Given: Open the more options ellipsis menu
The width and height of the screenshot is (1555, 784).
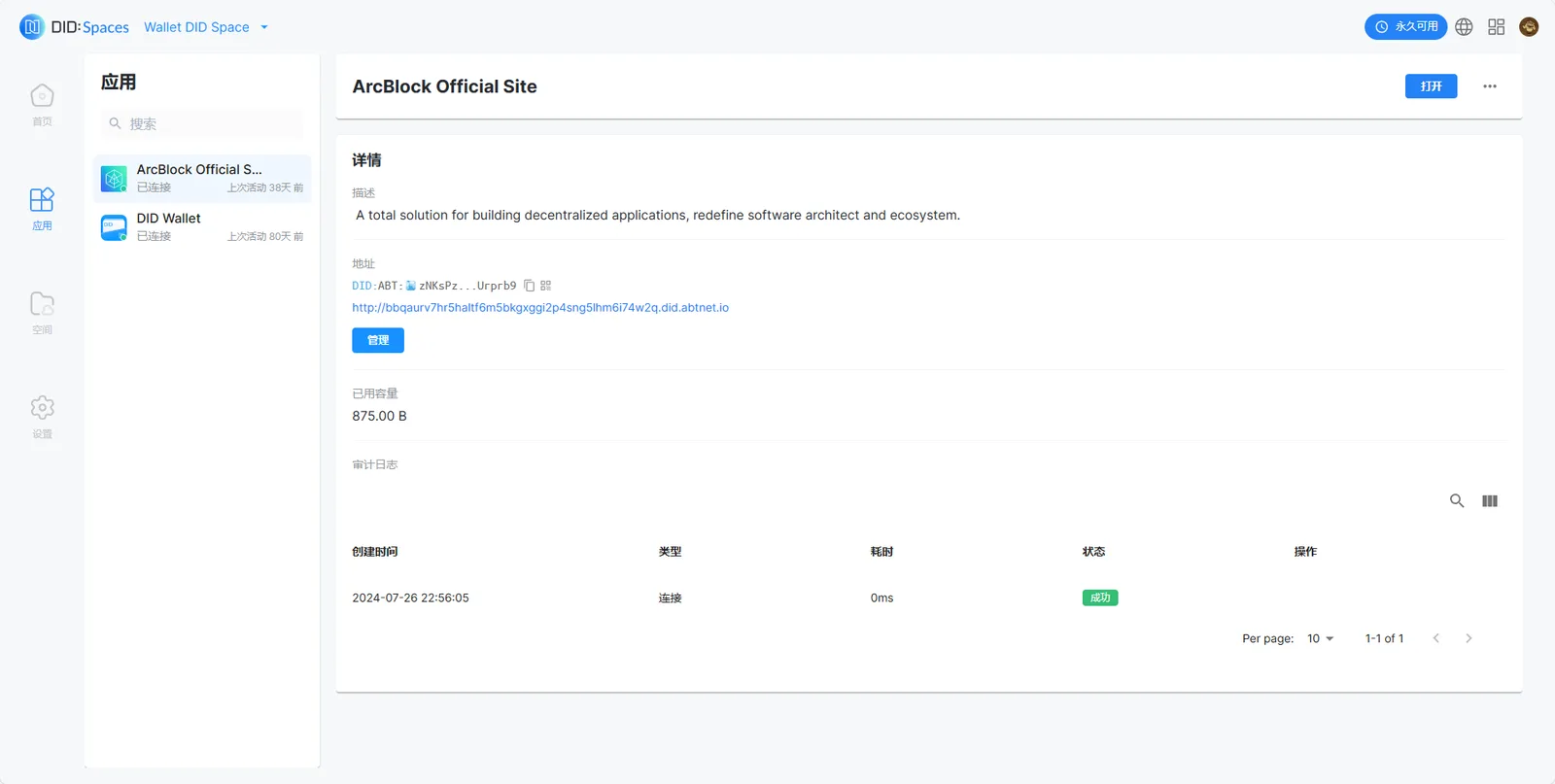Looking at the screenshot, I should [1490, 86].
